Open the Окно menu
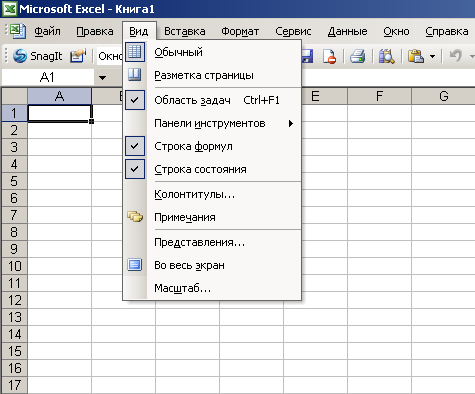Screen dimensions: 475x394 396,31
